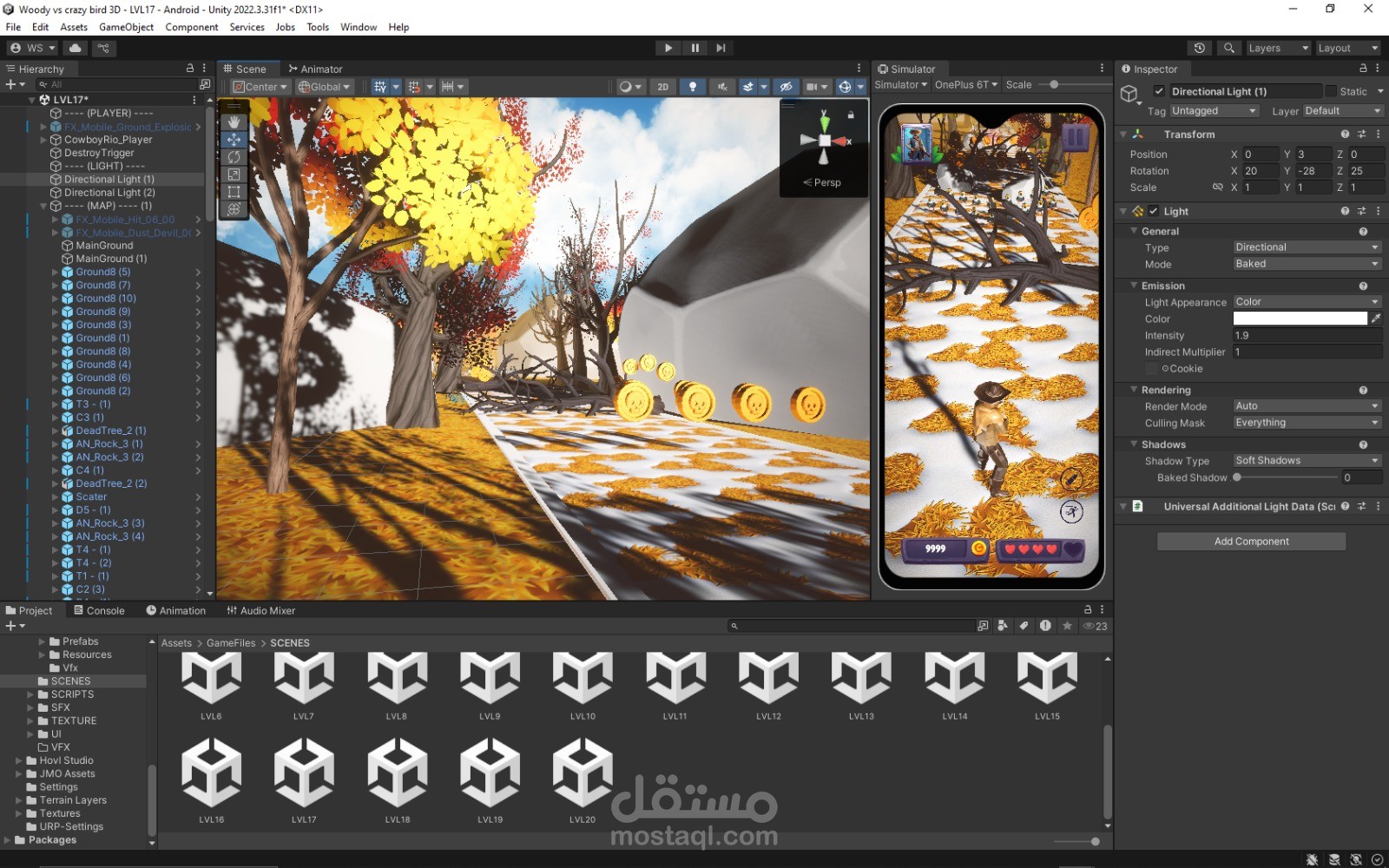Click the Pause button in the toolbar

coord(694,48)
